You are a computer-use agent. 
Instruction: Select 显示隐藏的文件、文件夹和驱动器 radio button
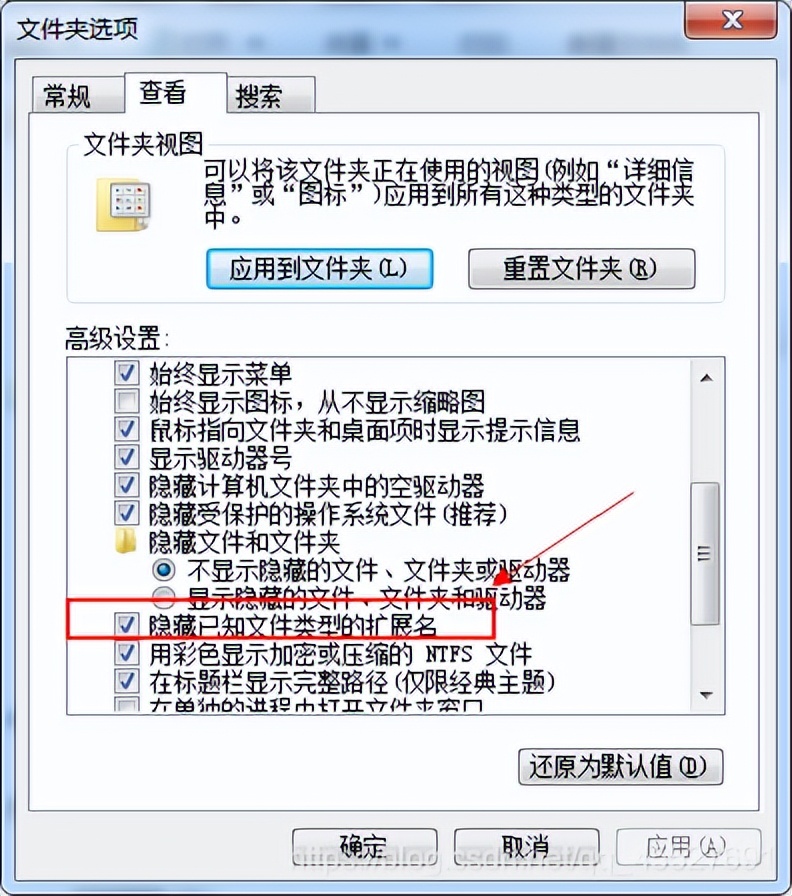pyautogui.click(x=164, y=598)
